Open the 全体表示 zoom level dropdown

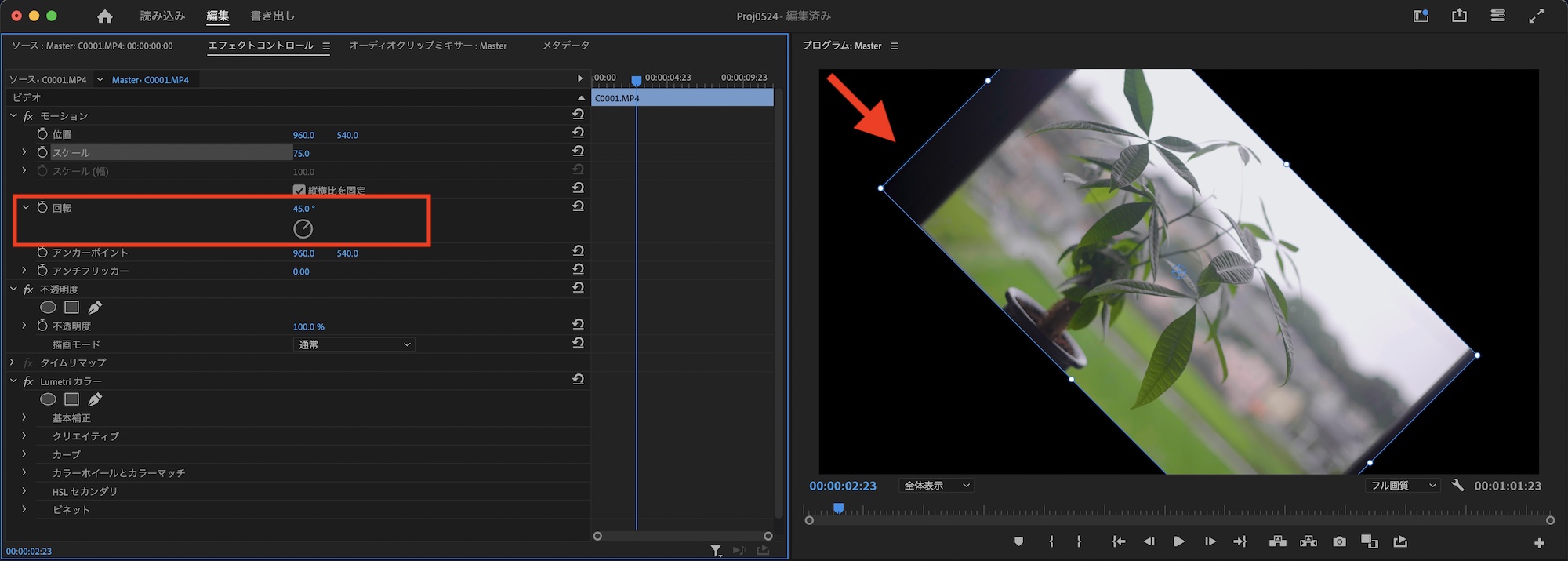pos(937,486)
